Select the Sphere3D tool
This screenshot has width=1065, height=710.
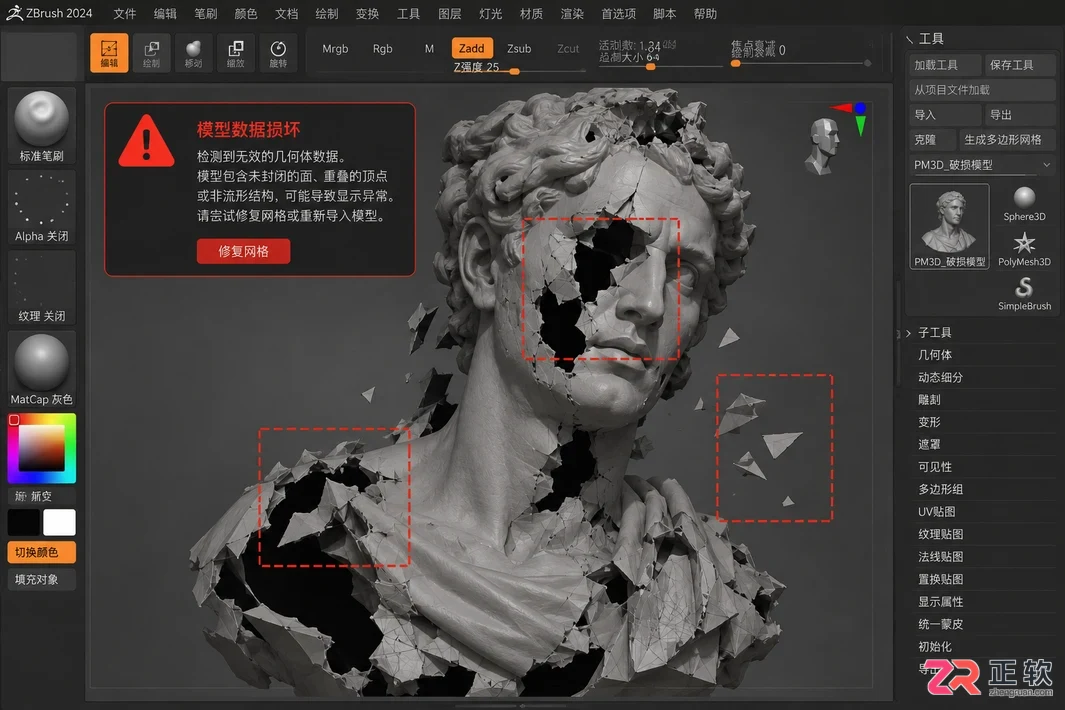(x=1024, y=204)
